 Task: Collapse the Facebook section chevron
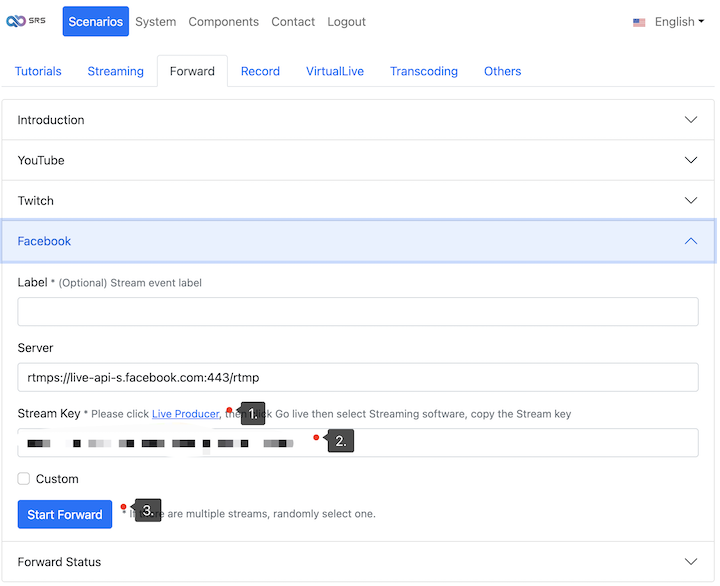coord(691,241)
